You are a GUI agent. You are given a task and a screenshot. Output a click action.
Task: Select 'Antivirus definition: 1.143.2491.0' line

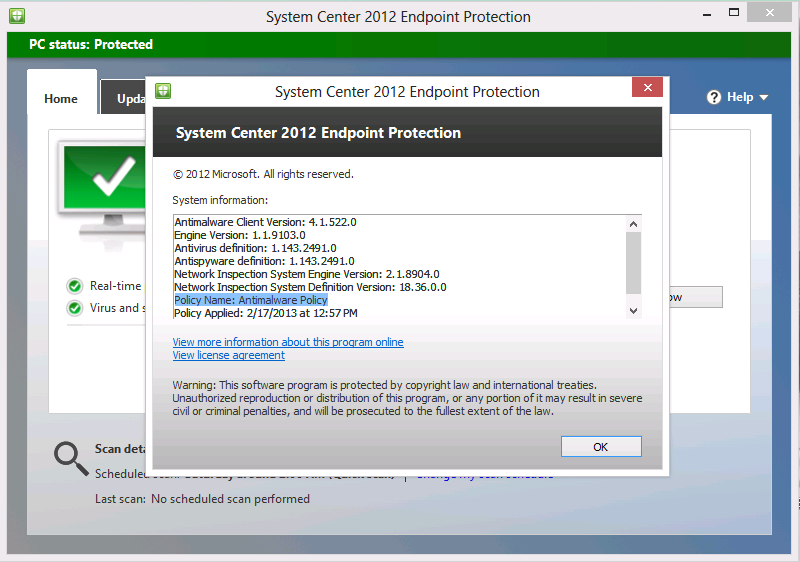pyautogui.click(x=255, y=248)
